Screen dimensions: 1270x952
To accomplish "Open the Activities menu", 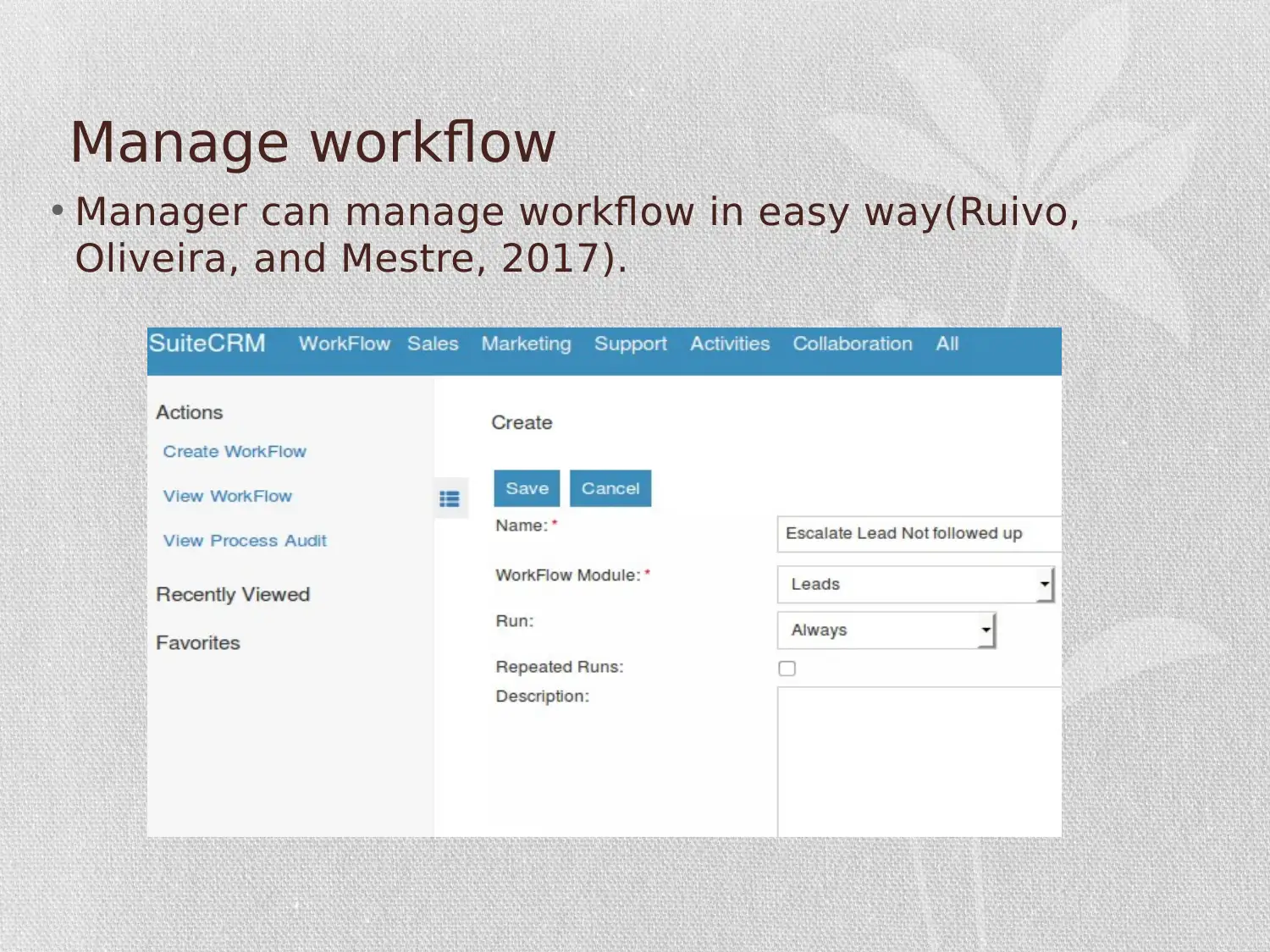I will pos(730,344).
